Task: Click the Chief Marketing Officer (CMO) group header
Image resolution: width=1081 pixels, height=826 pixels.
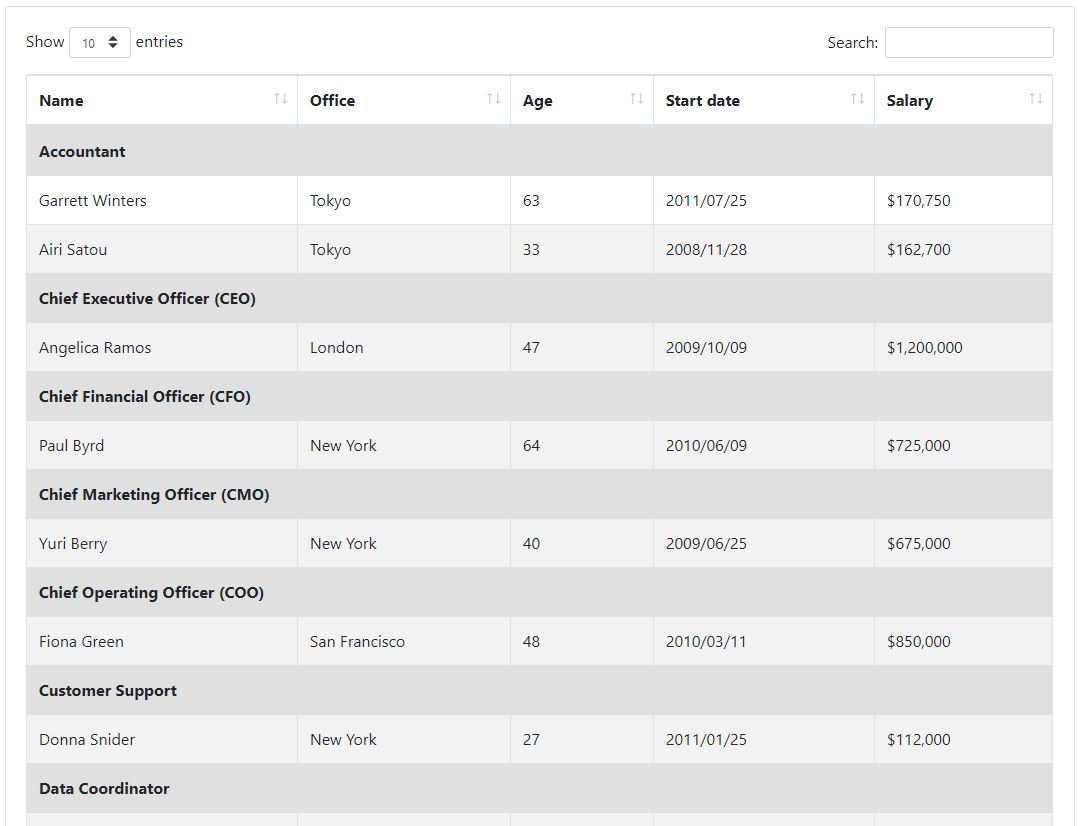Action: 539,494
